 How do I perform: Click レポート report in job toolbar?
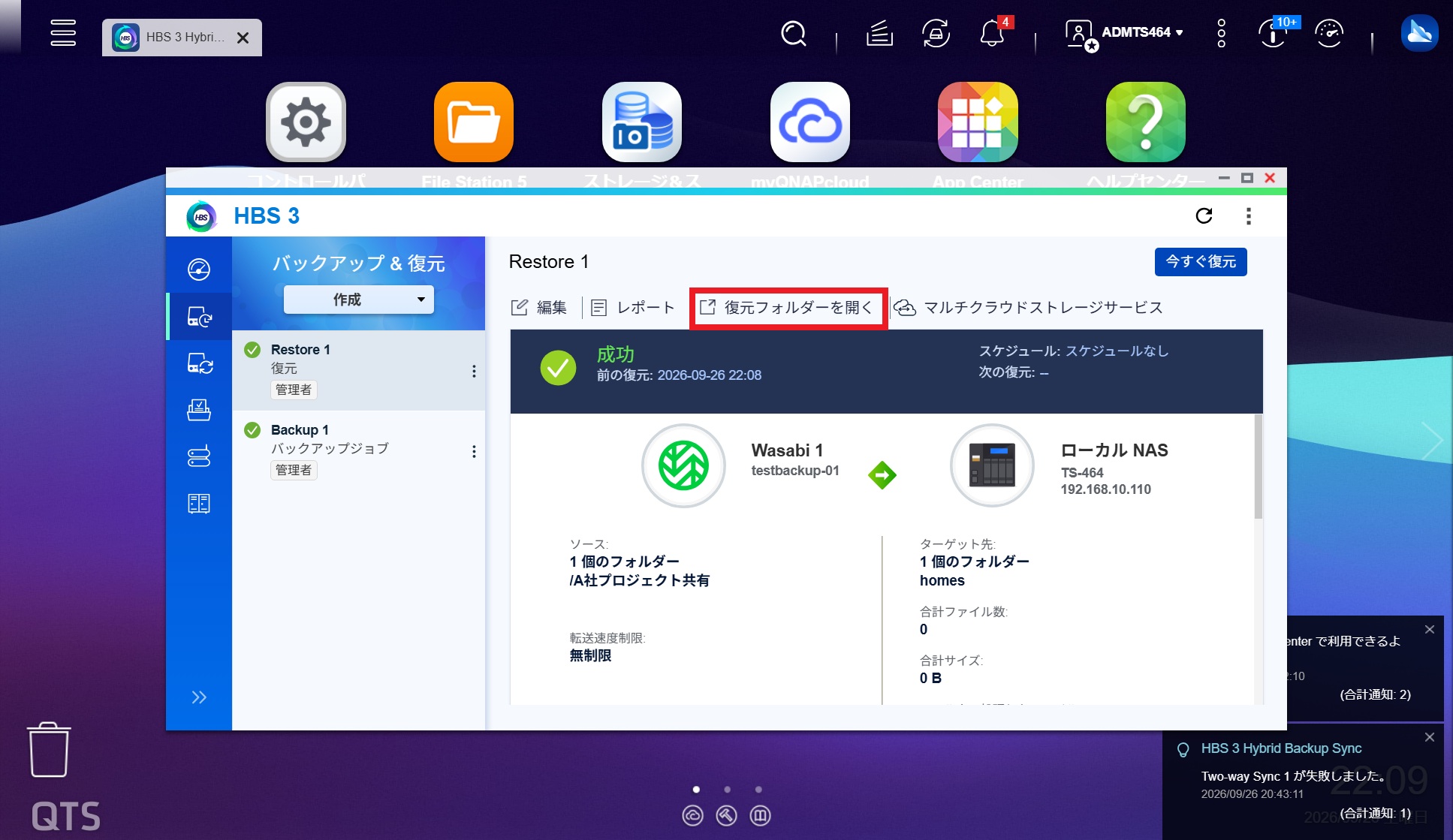[x=633, y=307]
